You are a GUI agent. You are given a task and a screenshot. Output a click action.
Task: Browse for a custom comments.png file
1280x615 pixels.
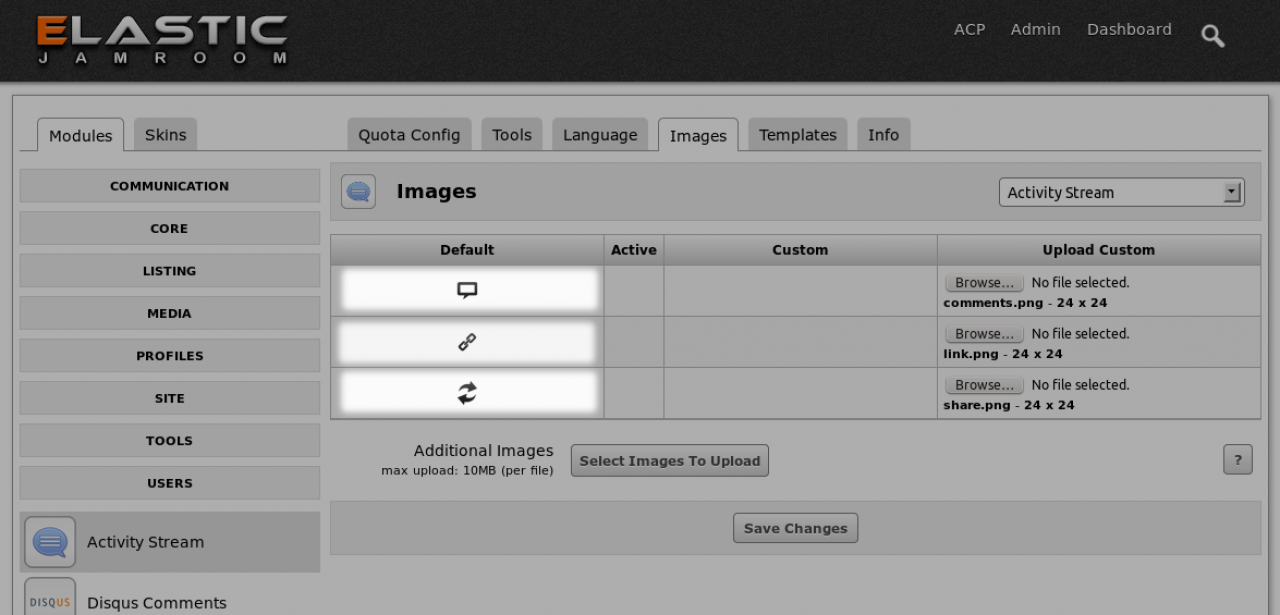pos(984,283)
